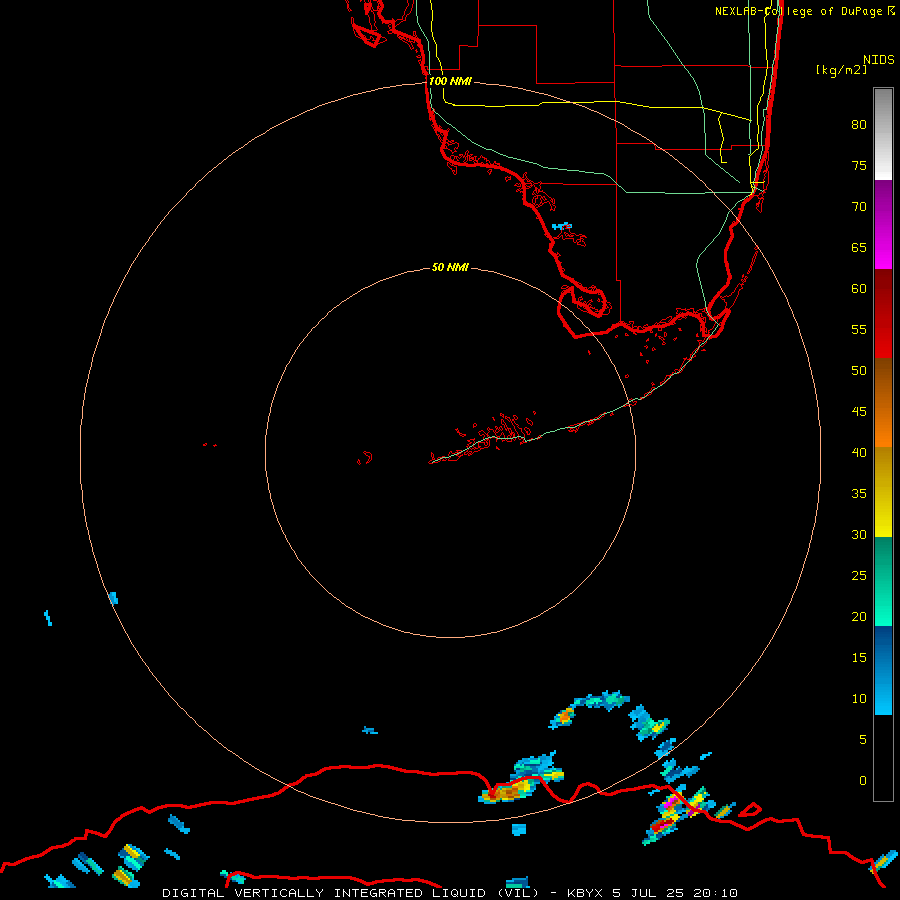
Task: Click the 20 value on color scale
Action: pyautogui.click(x=859, y=616)
